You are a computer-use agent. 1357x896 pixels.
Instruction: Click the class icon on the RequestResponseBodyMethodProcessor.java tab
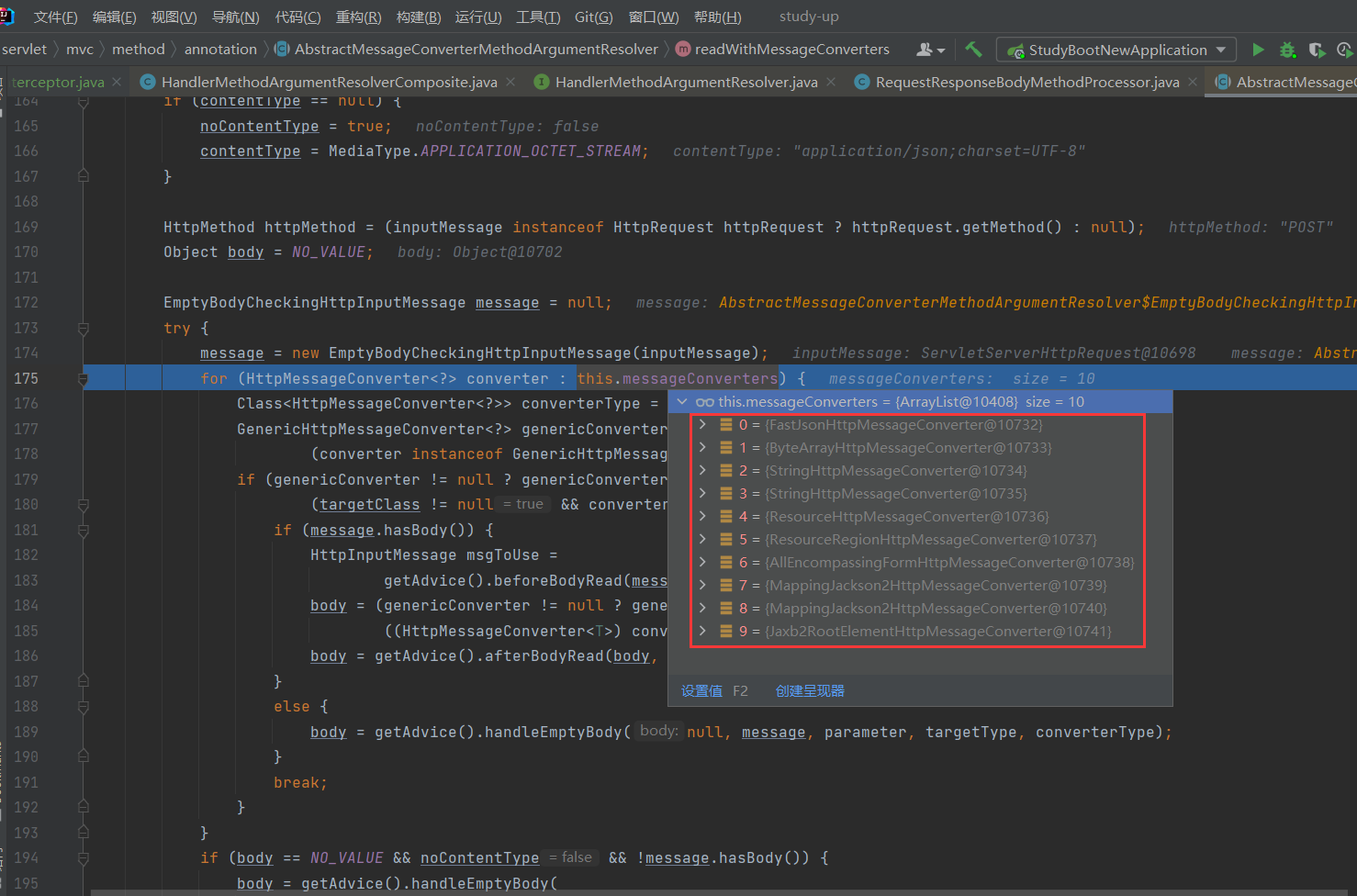(x=861, y=83)
